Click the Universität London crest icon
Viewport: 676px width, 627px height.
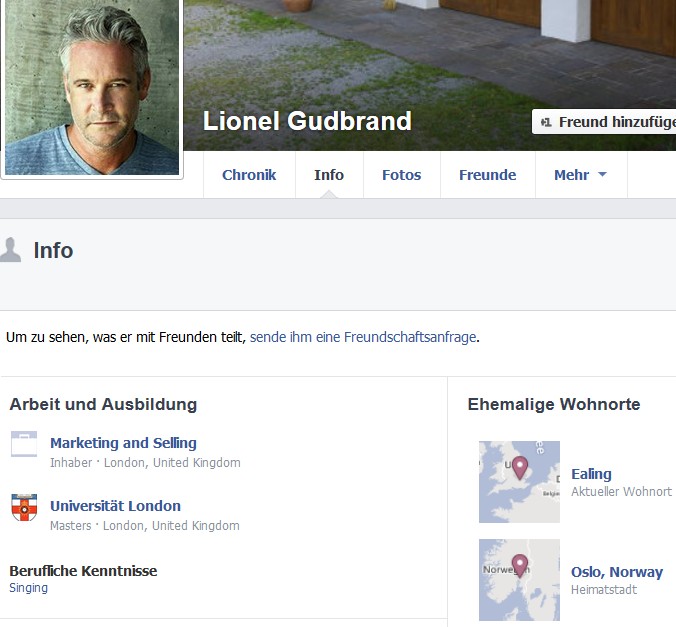tap(24, 507)
